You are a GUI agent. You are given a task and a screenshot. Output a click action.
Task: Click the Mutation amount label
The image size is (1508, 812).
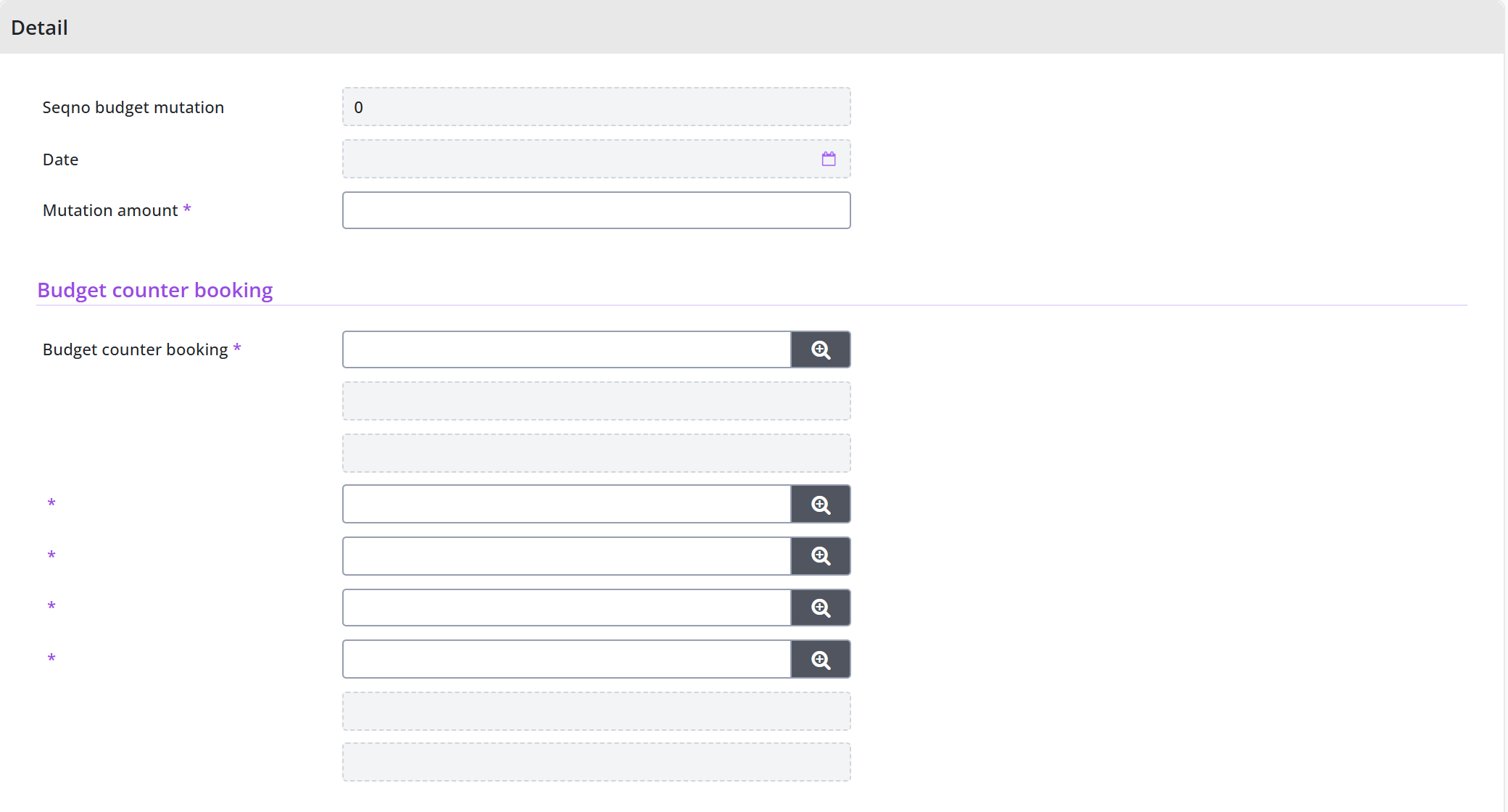pos(110,210)
